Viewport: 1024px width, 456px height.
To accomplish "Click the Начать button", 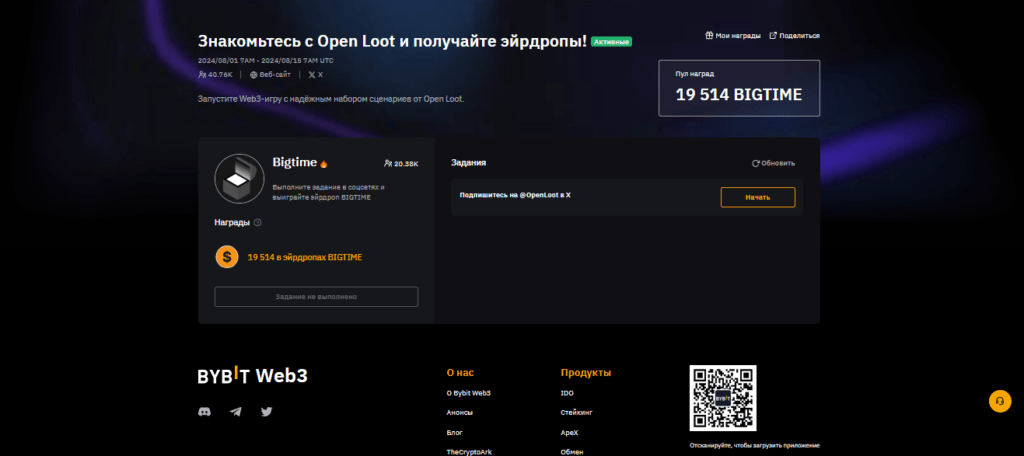I will click(758, 197).
